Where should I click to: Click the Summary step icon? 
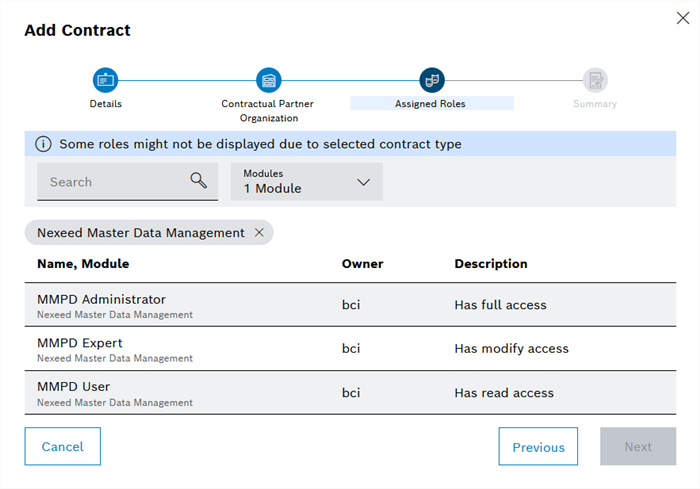(595, 80)
